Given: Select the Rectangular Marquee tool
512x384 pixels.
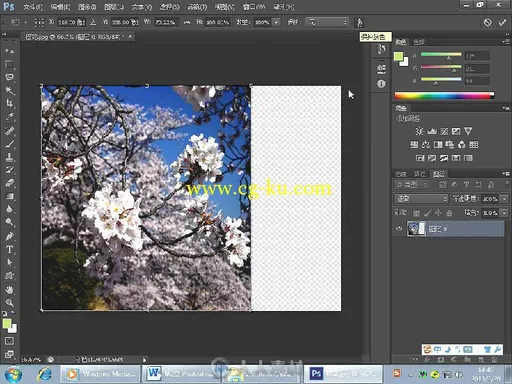Looking at the screenshot, I should pos(9,64).
